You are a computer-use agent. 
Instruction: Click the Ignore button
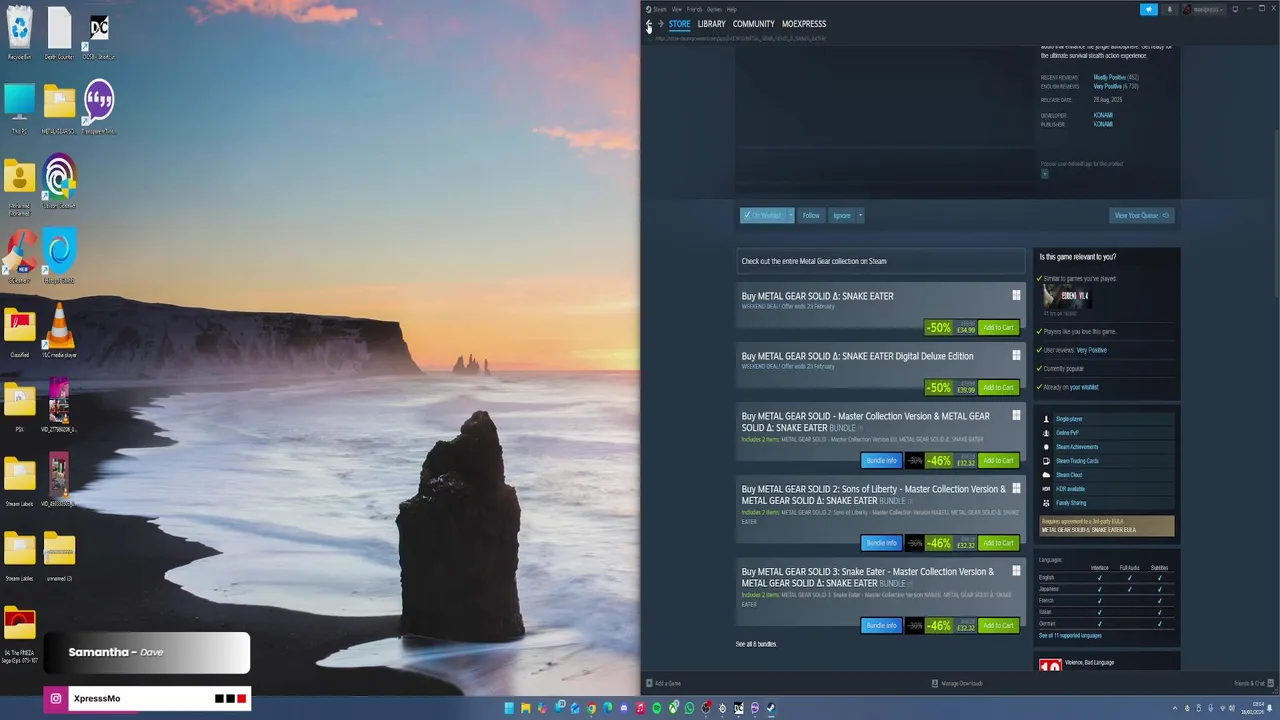pos(842,215)
